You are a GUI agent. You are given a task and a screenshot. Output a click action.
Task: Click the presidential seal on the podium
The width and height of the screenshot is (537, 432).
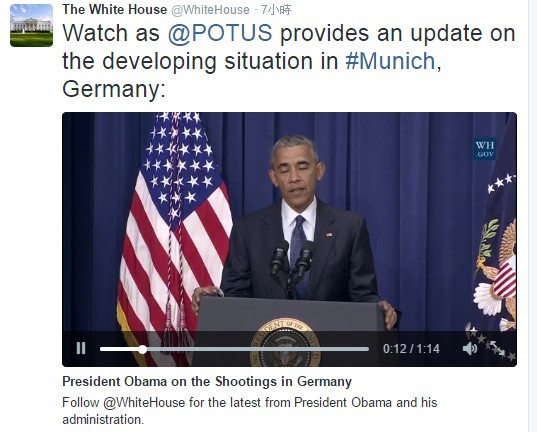[x=285, y=342]
